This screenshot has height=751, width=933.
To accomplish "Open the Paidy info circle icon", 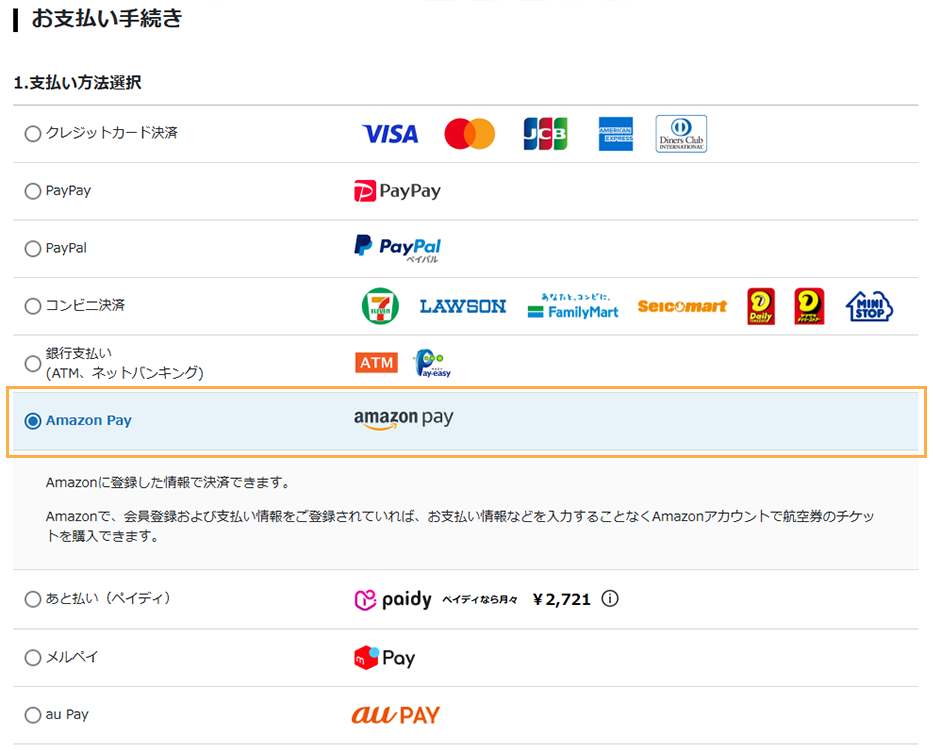I will tap(611, 600).
